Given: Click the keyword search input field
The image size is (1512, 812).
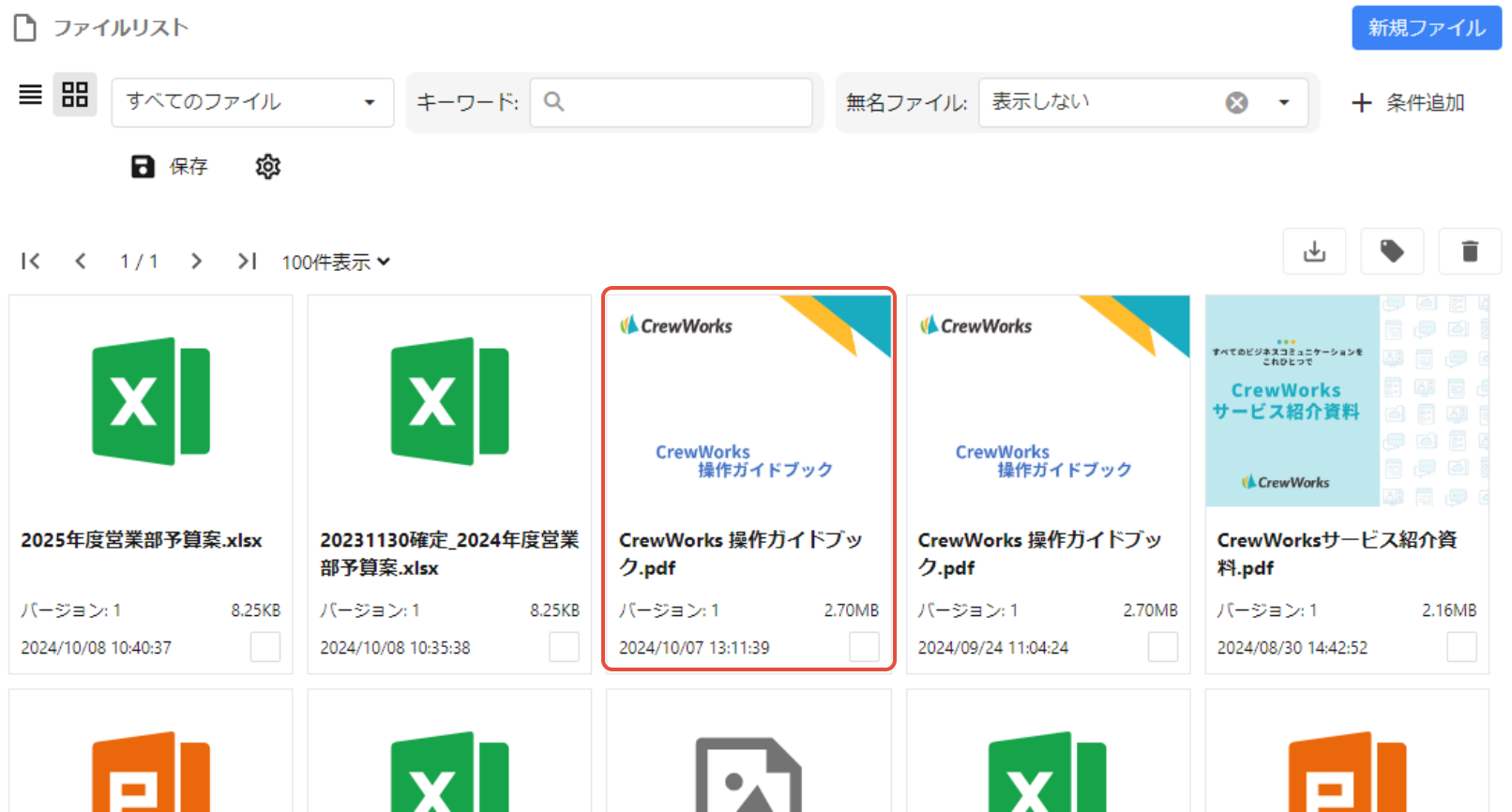Looking at the screenshot, I should click(672, 102).
